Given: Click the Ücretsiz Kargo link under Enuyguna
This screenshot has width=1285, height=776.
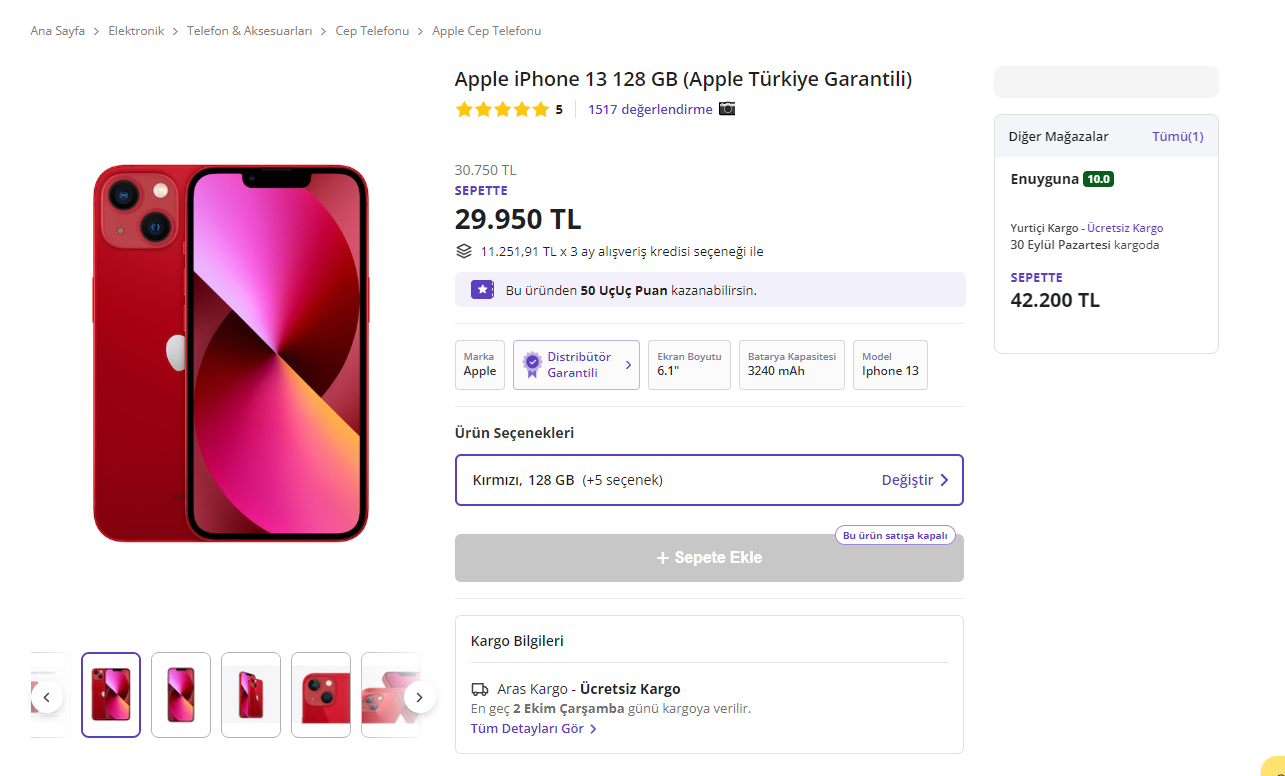Looking at the screenshot, I should point(1125,228).
